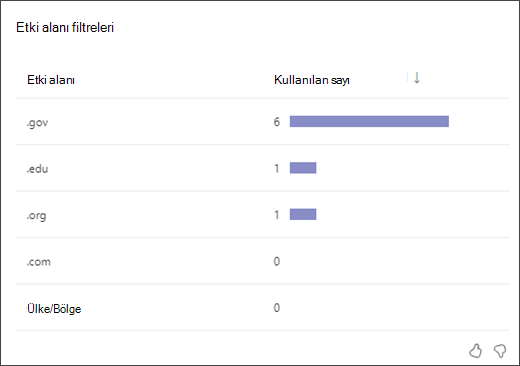
Task: Select the .org domain row
Action: pyautogui.click(x=262, y=214)
